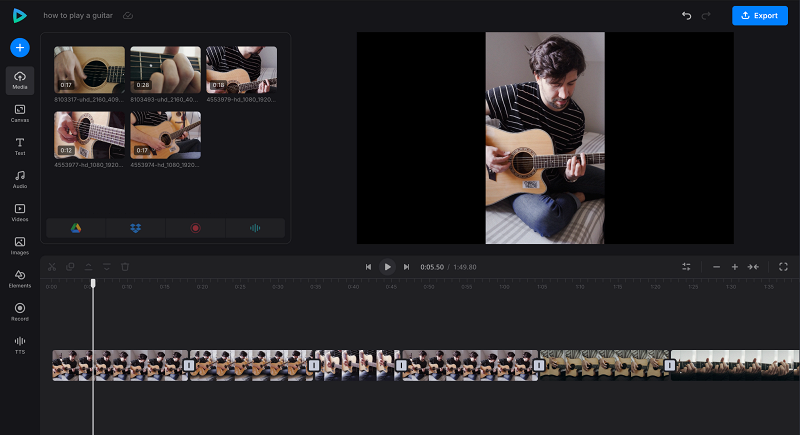Open timeline settings sliders icon
This screenshot has height=435, width=800.
(686, 267)
